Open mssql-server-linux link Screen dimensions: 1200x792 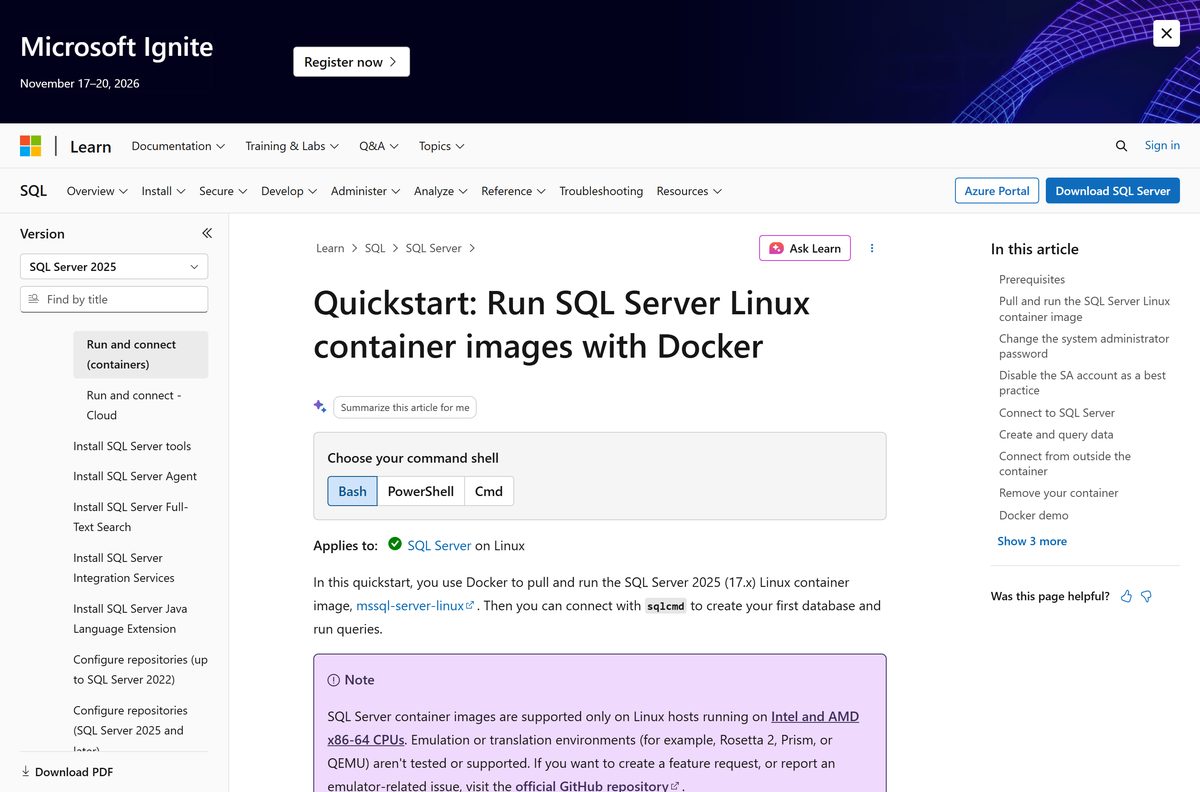[415, 605]
